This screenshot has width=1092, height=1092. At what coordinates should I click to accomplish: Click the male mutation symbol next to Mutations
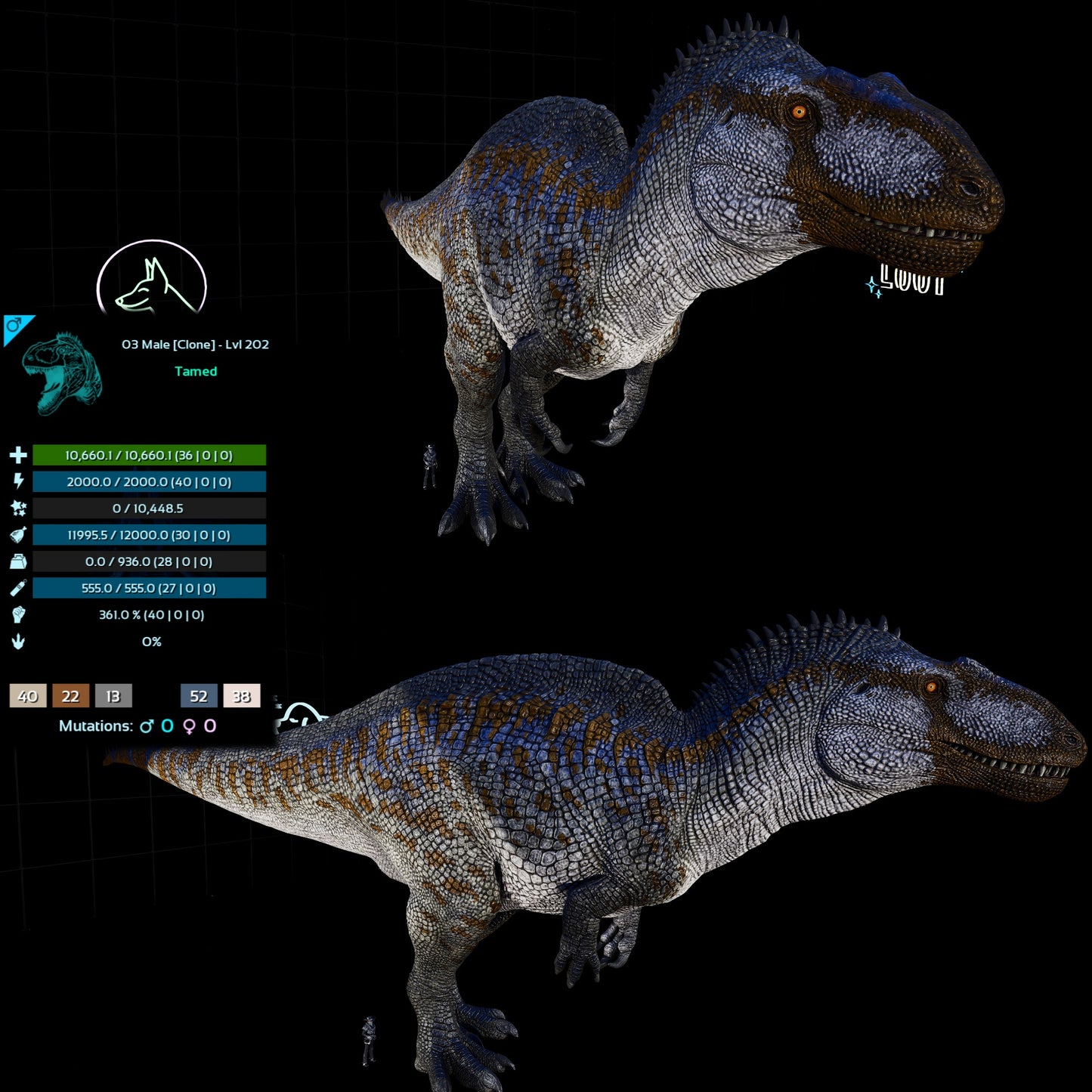pos(148,725)
